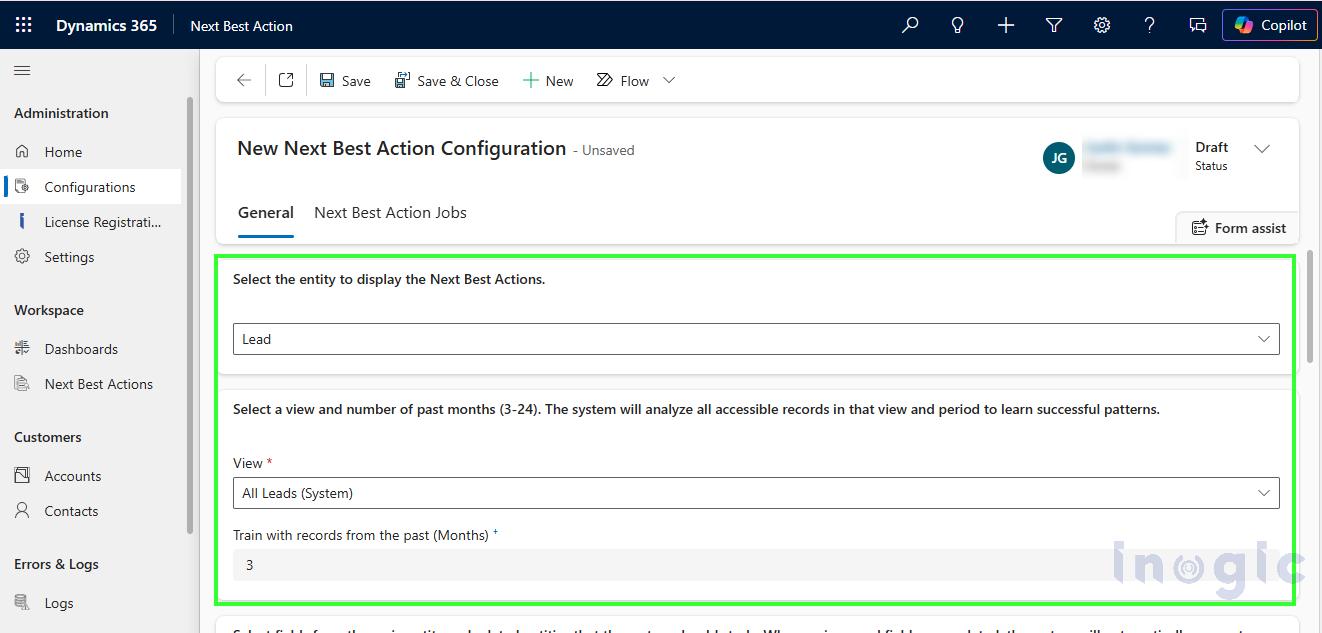Select the General tab
Image resolution: width=1322 pixels, height=633 pixels.
pyautogui.click(x=265, y=213)
